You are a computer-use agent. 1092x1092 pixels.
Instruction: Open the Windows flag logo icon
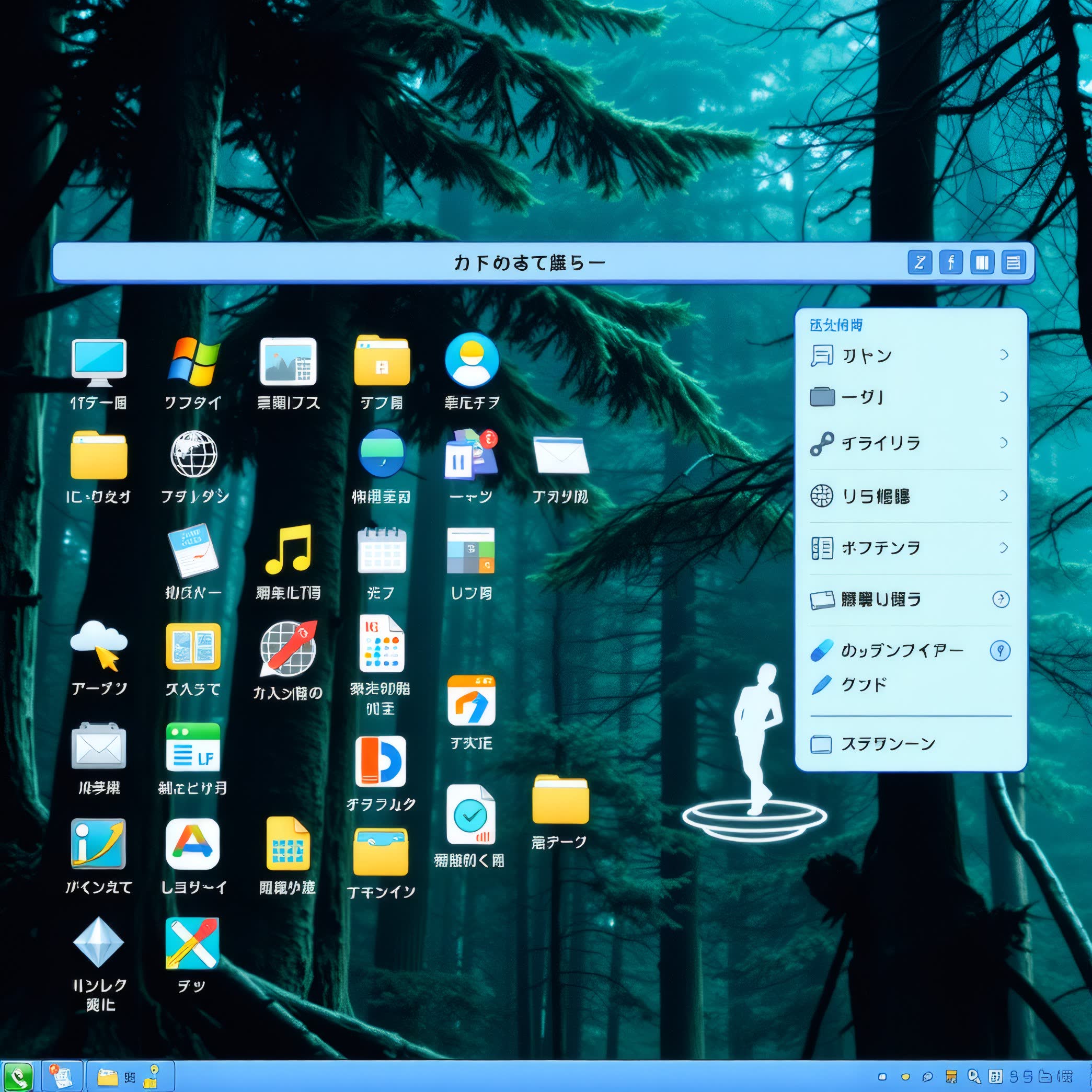click(193, 362)
